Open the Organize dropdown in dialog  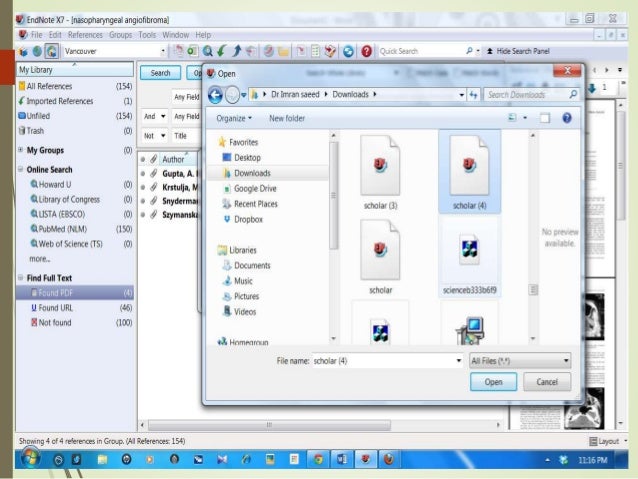coord(234,118)
